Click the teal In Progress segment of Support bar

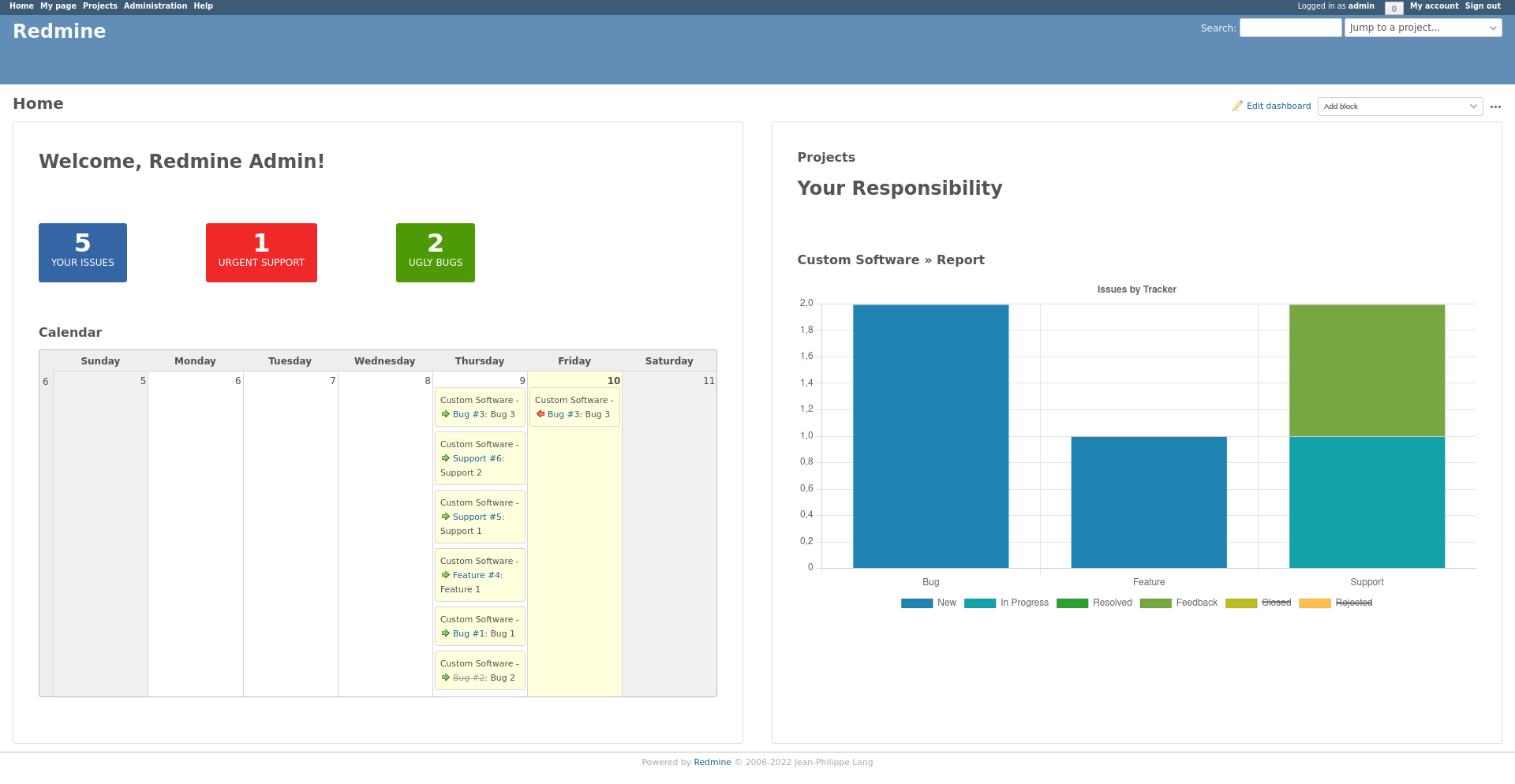pos(1367,502)
